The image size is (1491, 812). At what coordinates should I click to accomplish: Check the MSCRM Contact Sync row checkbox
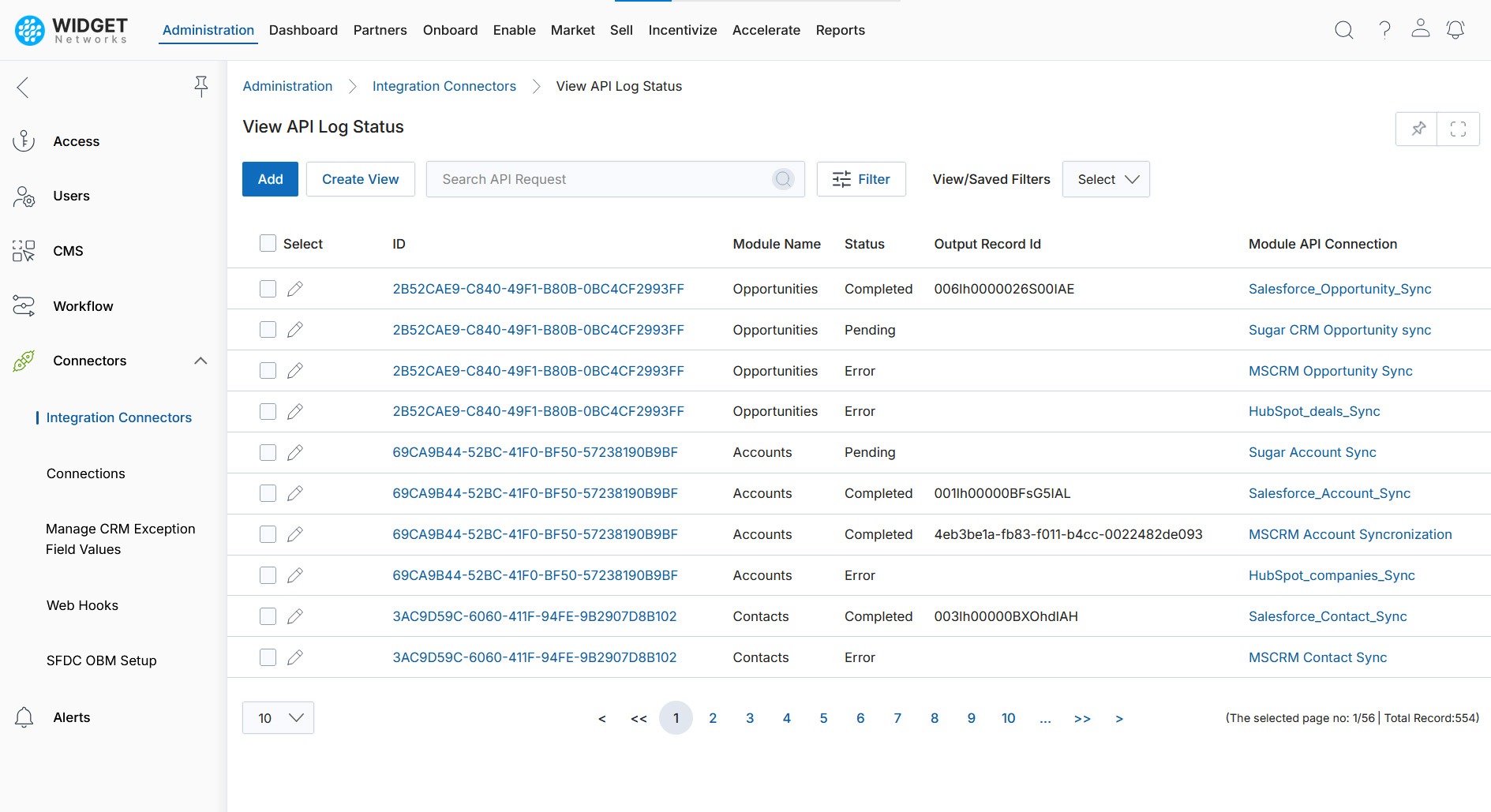(x=268, y=657)
